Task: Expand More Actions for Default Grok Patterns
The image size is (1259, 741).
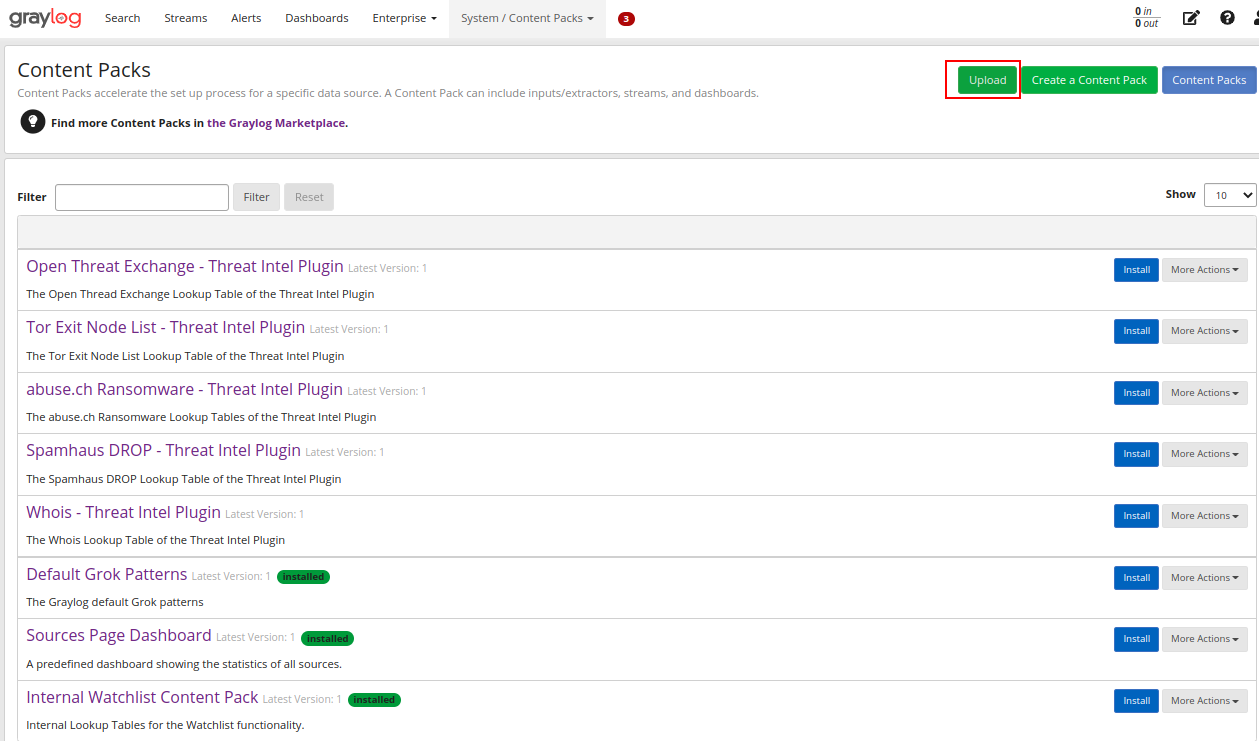Action: [1204, 578]
